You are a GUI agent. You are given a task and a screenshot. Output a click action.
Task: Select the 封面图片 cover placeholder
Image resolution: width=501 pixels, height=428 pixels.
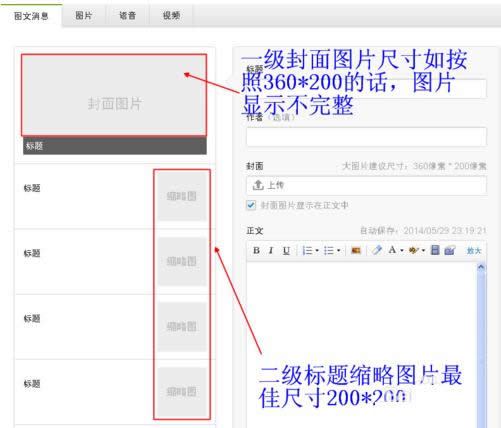114,95
